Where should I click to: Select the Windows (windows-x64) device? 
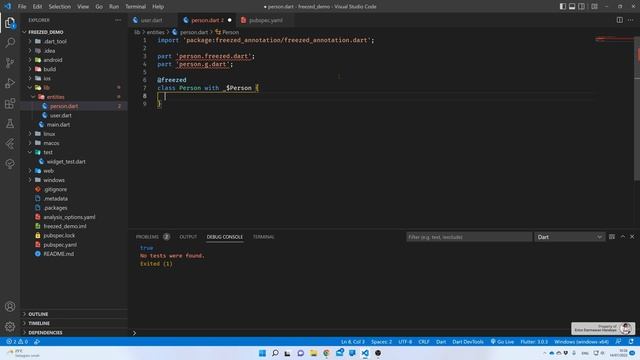581,342
